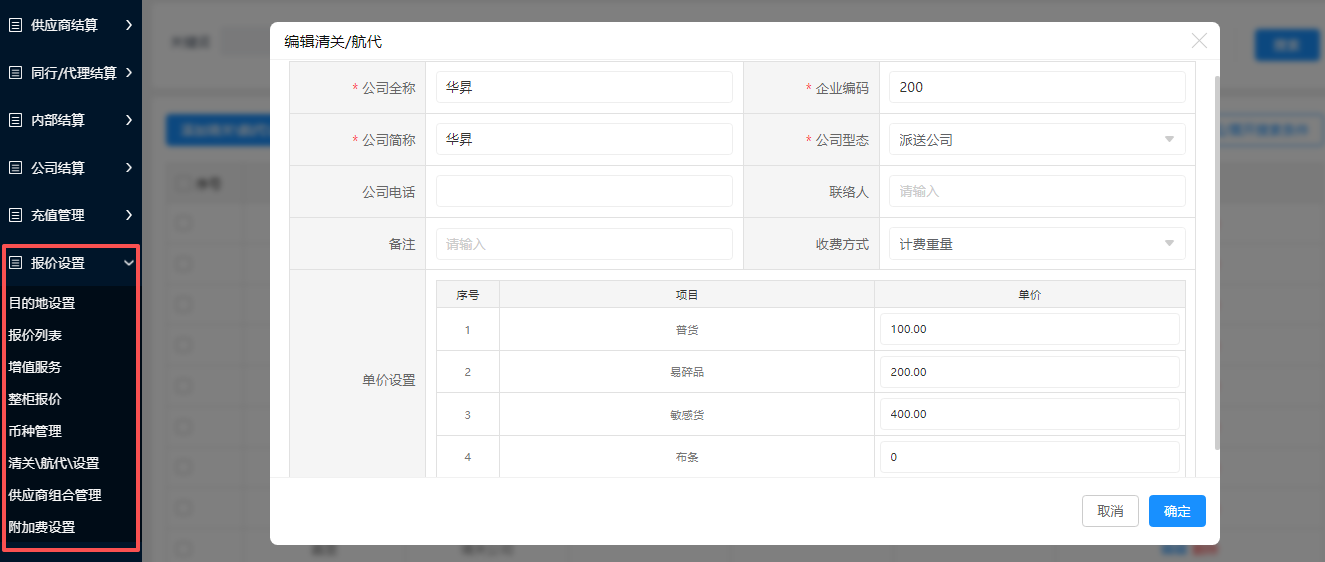Click the 报价设置 sidebar icon
Viewport: 1325px width, 562px height.
15,263
